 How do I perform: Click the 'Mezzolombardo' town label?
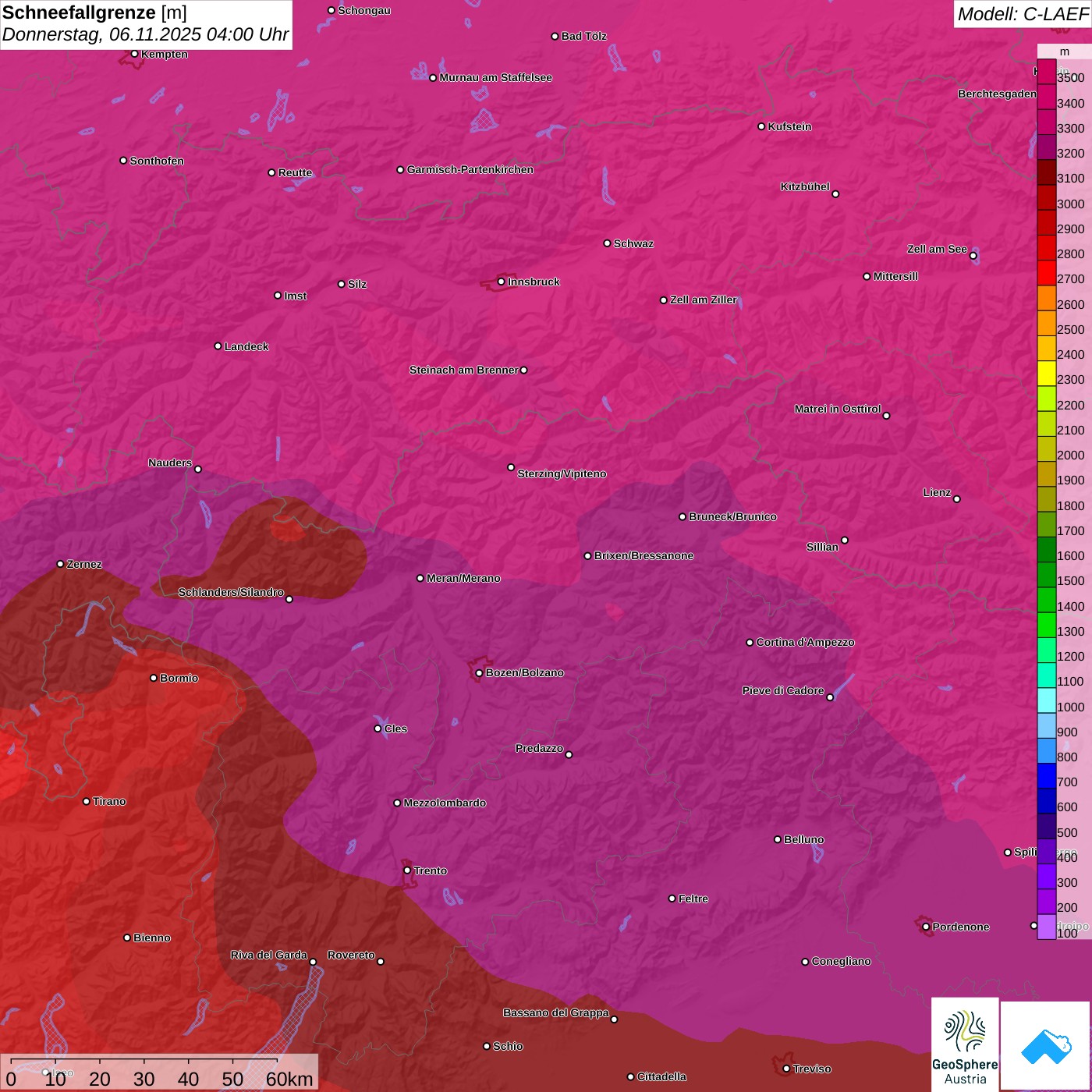[445, 803]
